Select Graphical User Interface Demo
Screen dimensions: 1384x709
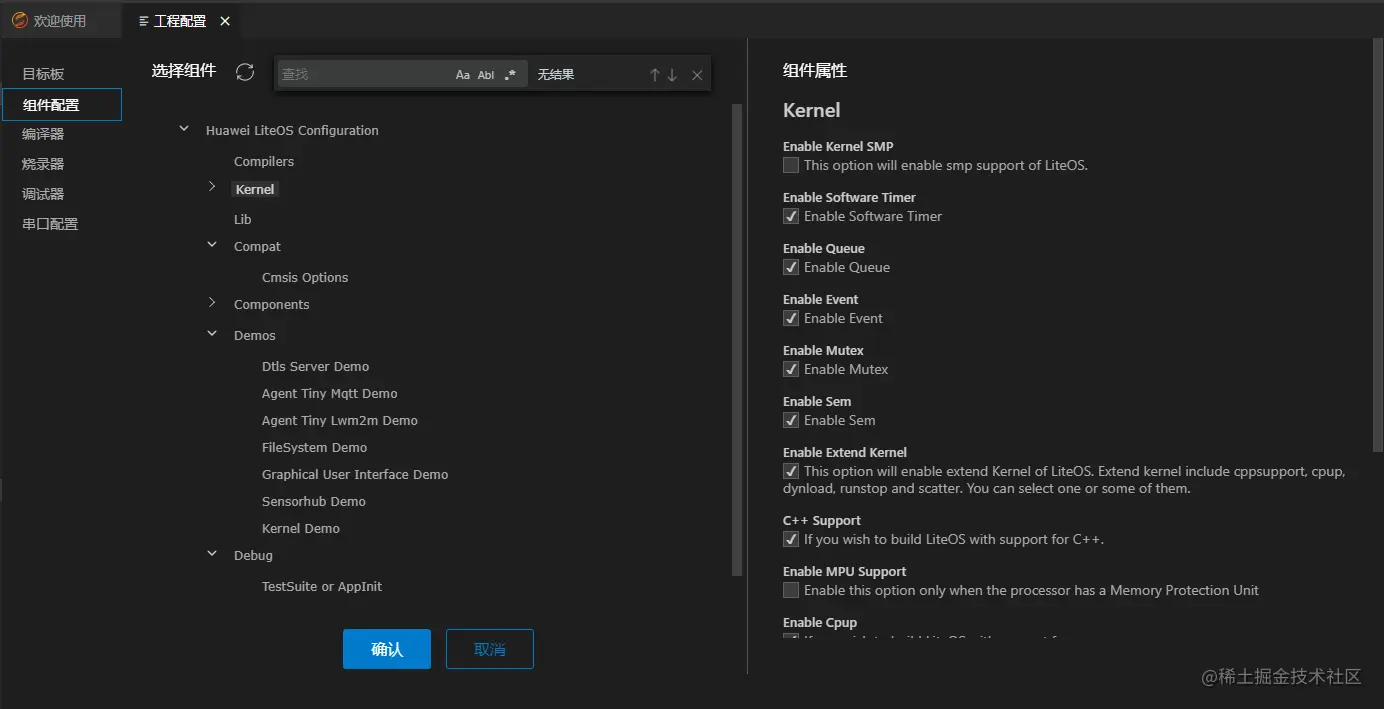click(x=355, y=474)
